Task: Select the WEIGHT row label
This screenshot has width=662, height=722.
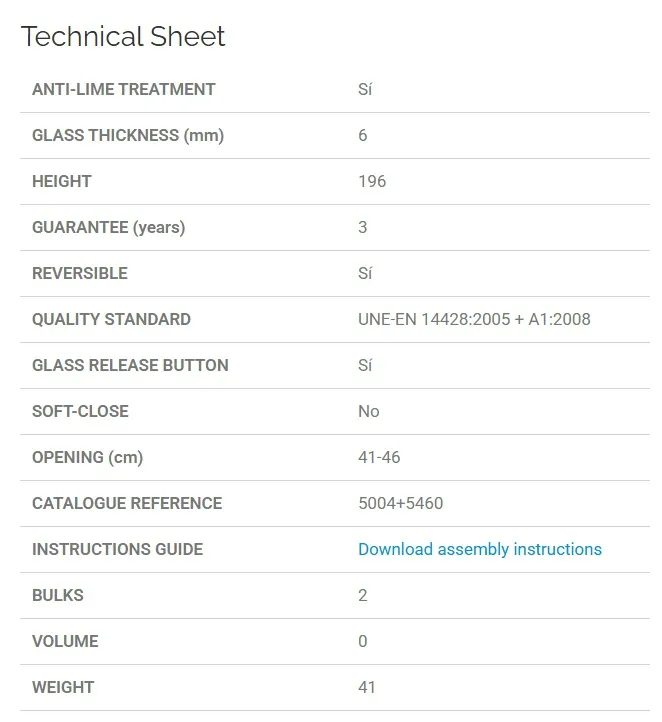Action: coord(63,687)
